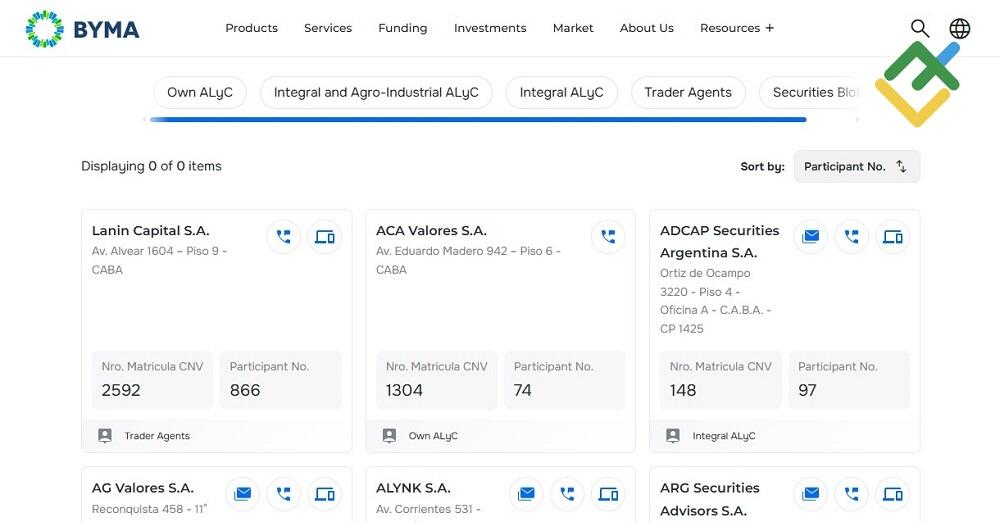Open the Sort by Participant No. dropdown
The width and height of the screenshot is (1000, 522).
[857, 167]
